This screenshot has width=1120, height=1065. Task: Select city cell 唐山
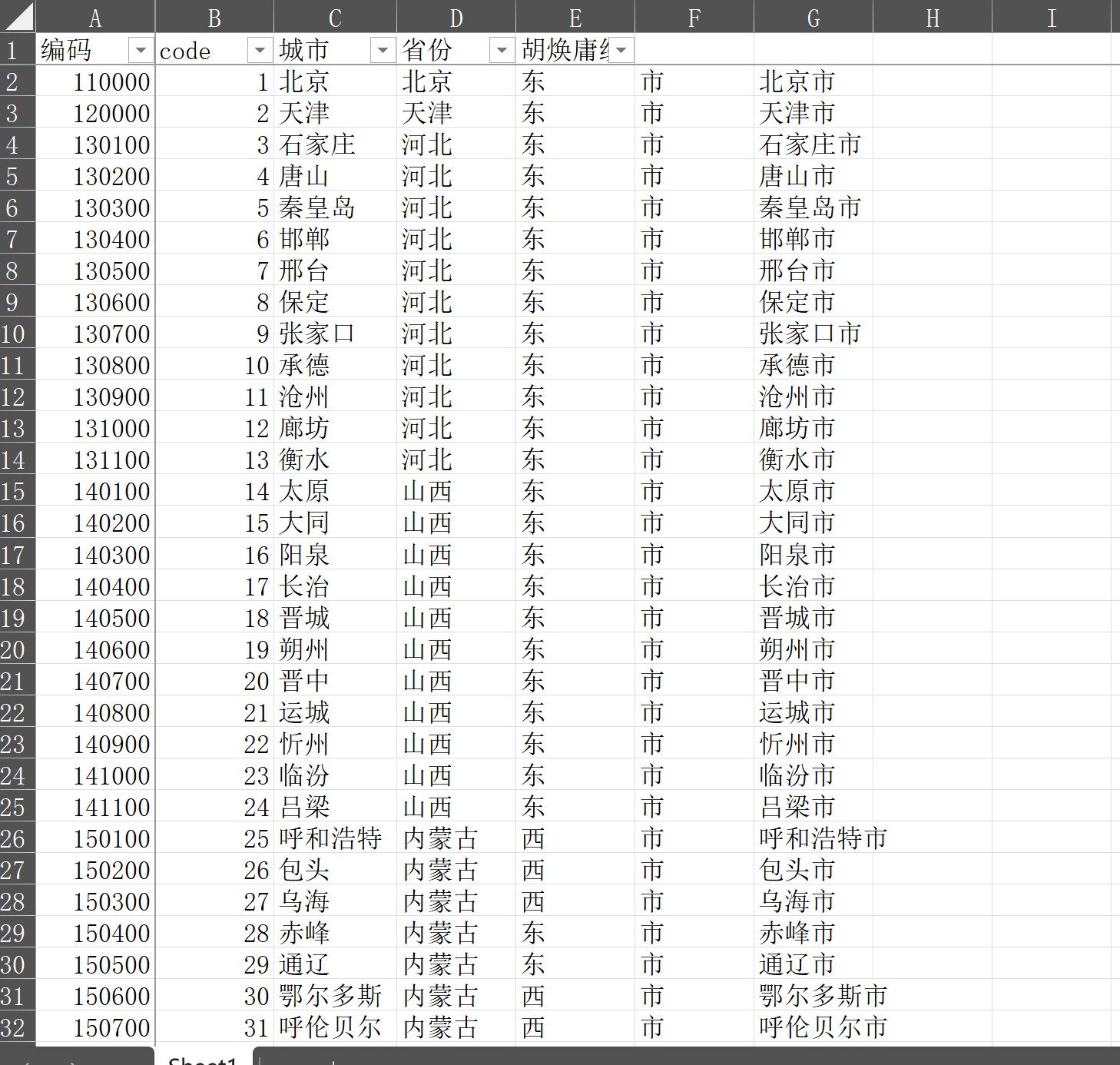335,176
